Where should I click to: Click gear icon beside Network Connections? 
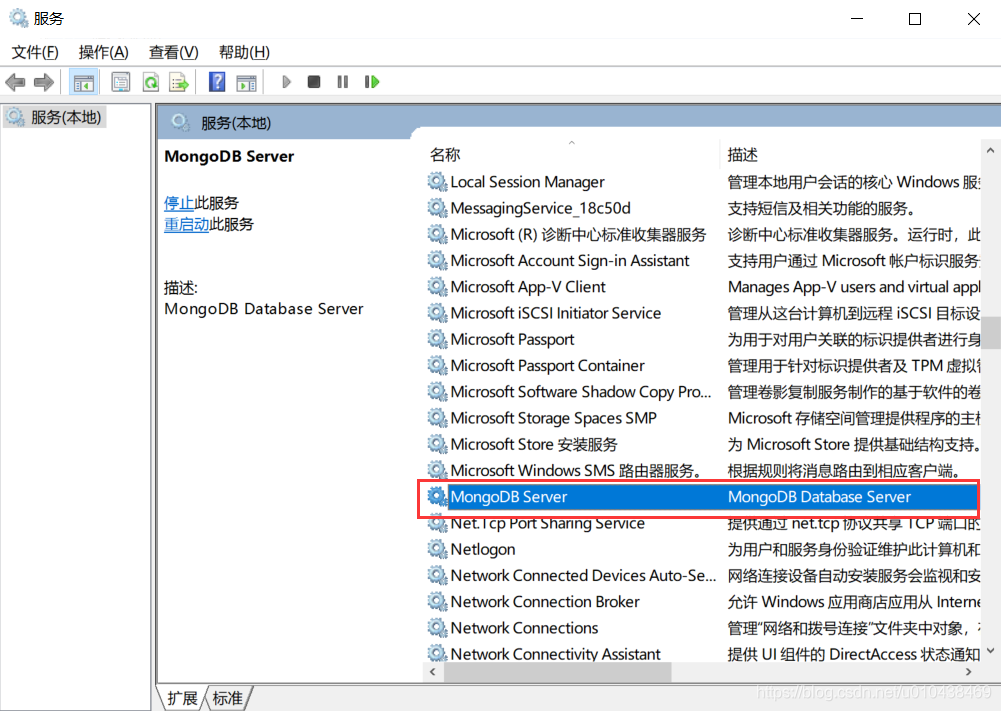437,627
